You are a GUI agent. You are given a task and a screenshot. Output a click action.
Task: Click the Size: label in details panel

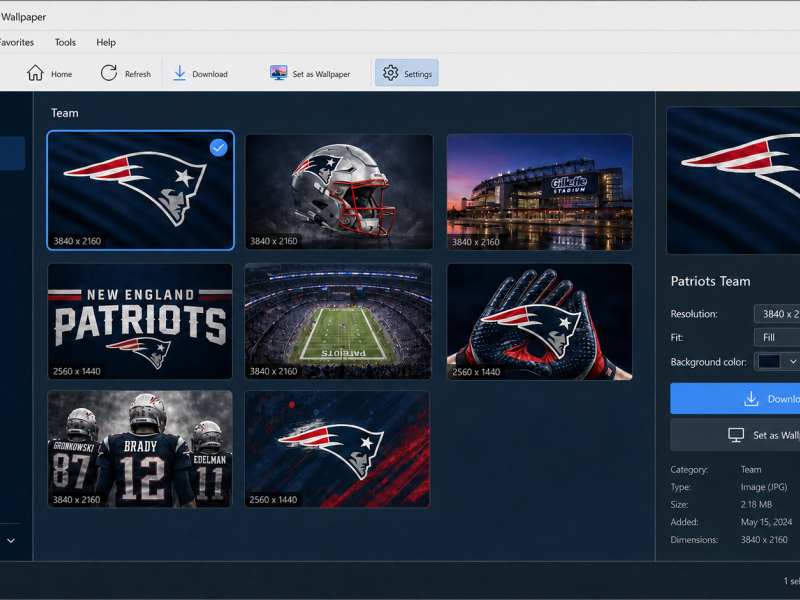coord(679,504)
